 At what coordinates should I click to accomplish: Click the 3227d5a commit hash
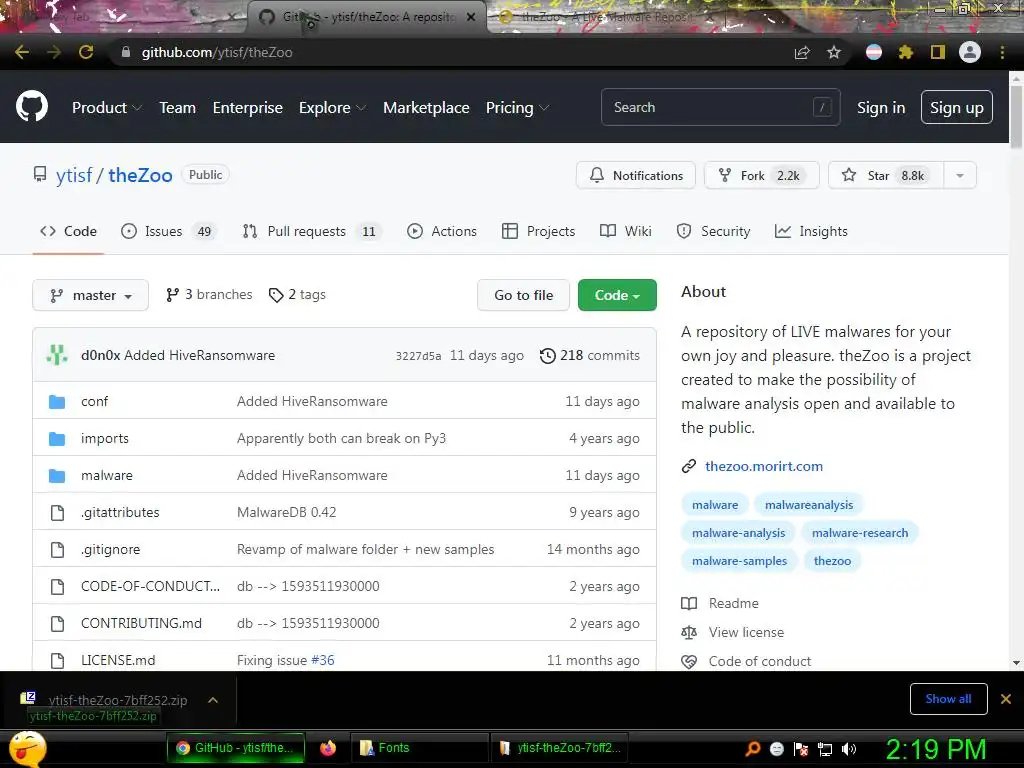pyautogui.click(x=418, y=356)
